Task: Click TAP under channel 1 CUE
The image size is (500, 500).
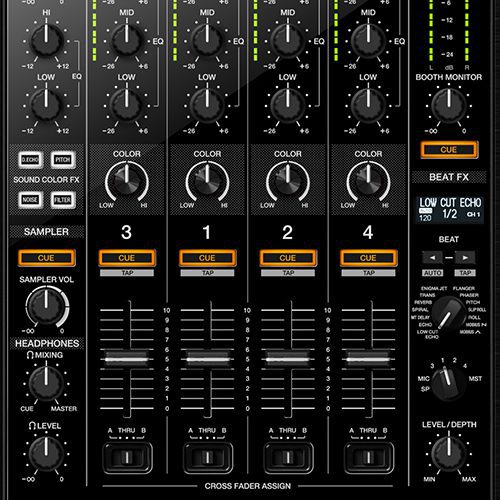Action: coord(207,273)
